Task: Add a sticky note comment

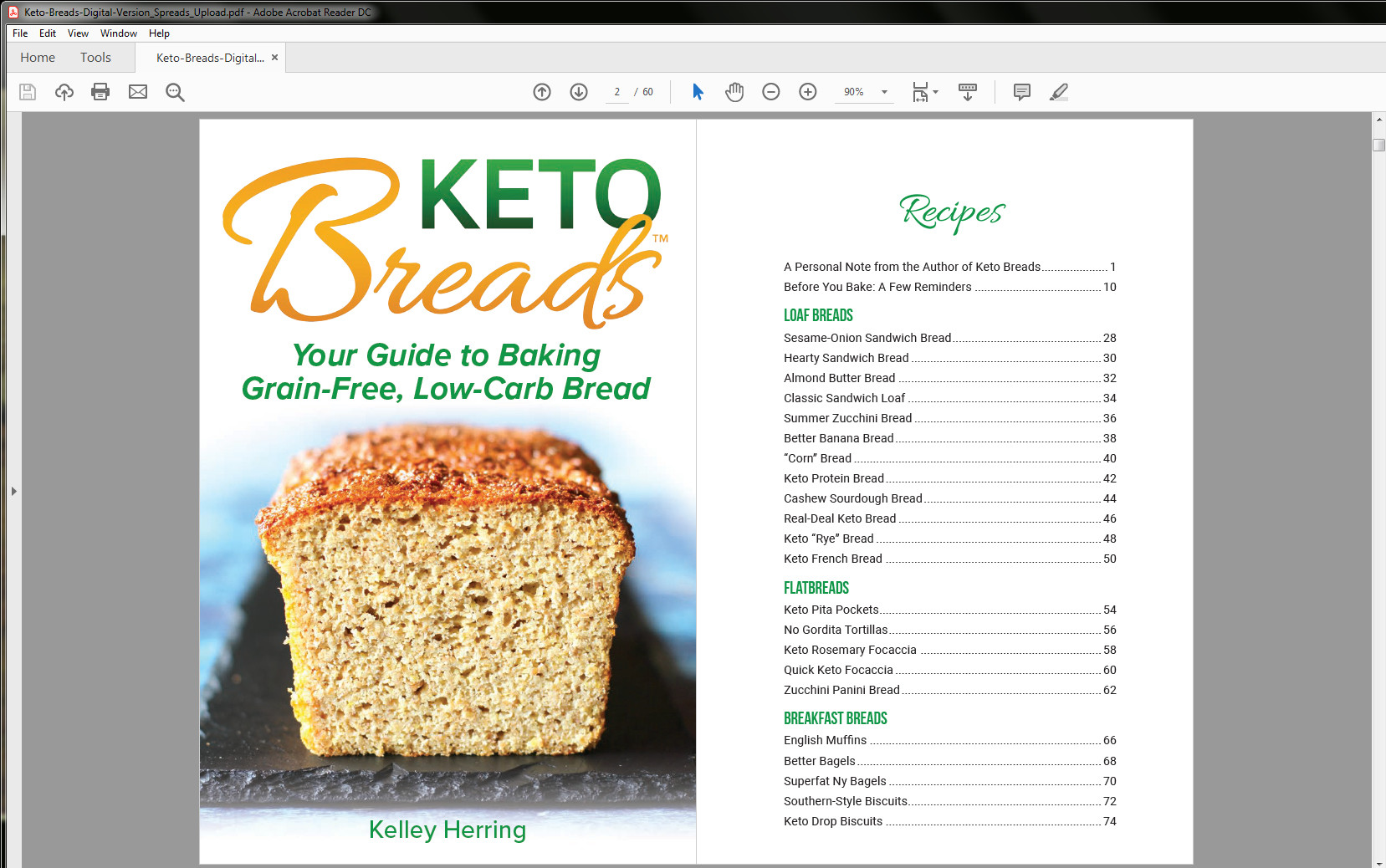Action: click(x=1021, y=92)
